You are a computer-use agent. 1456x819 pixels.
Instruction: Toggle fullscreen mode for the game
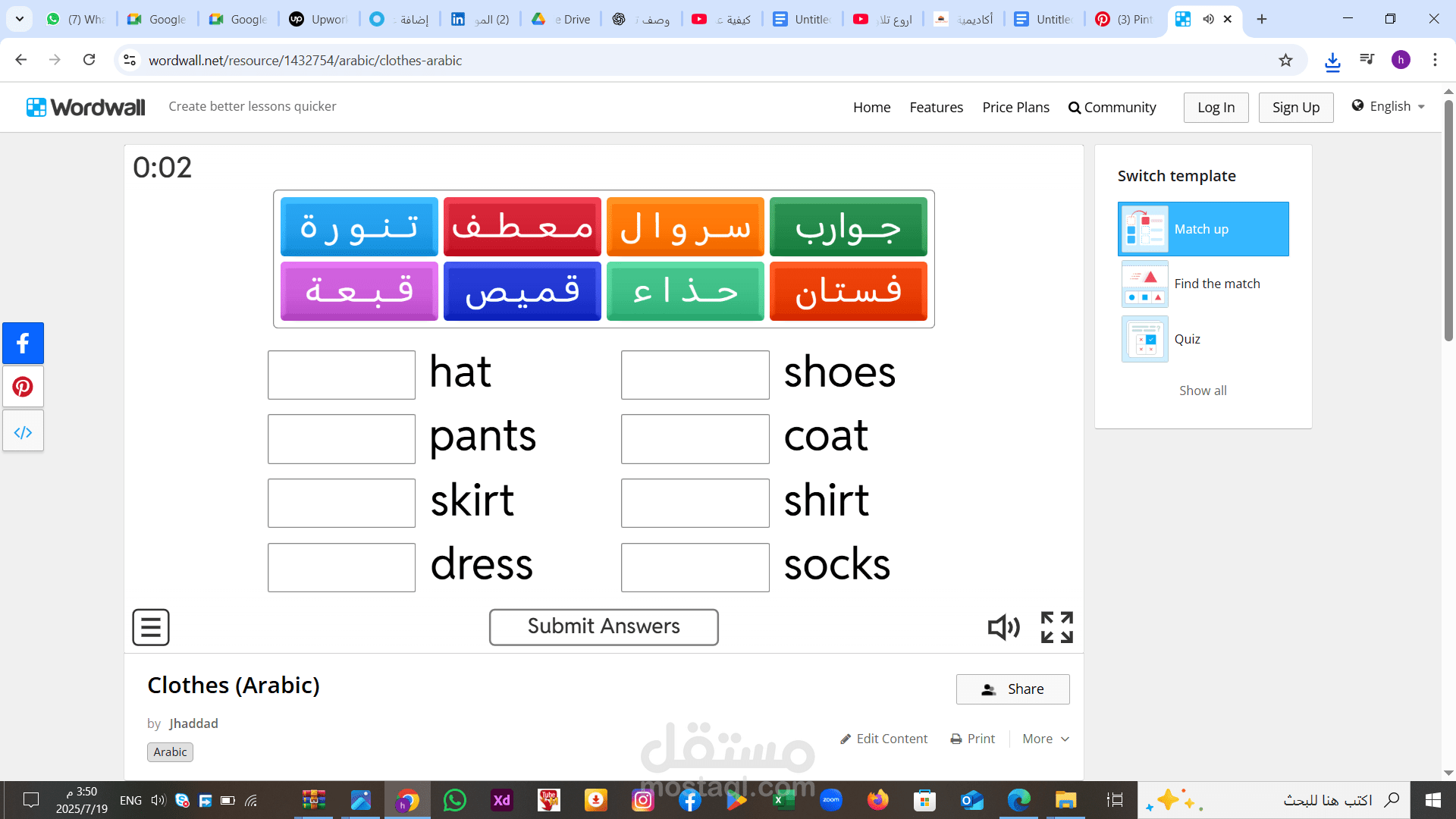[x=1056, y=627]
